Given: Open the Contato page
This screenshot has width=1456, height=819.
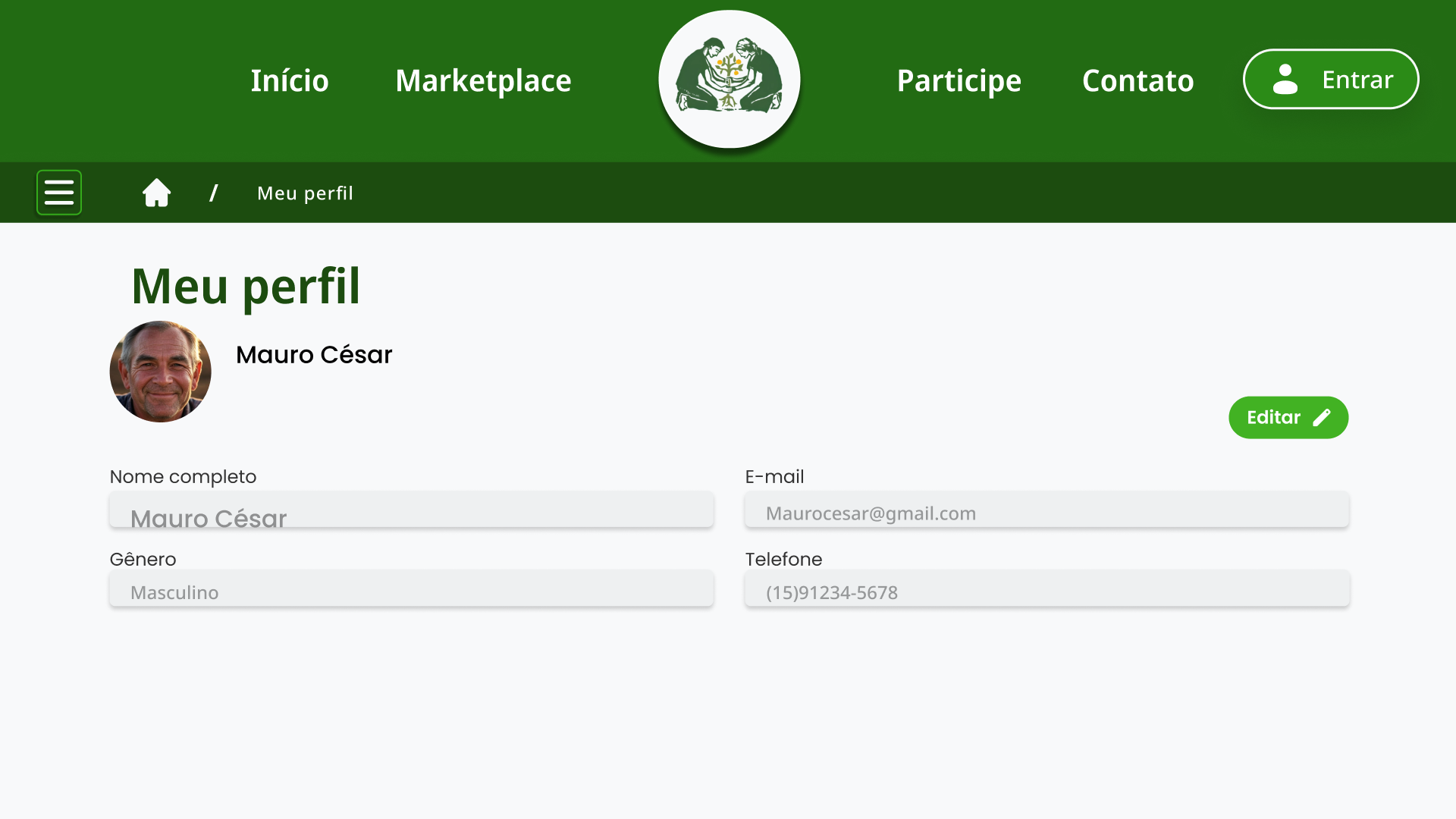Looking at the screenshot, I should tap(1137, 80).
